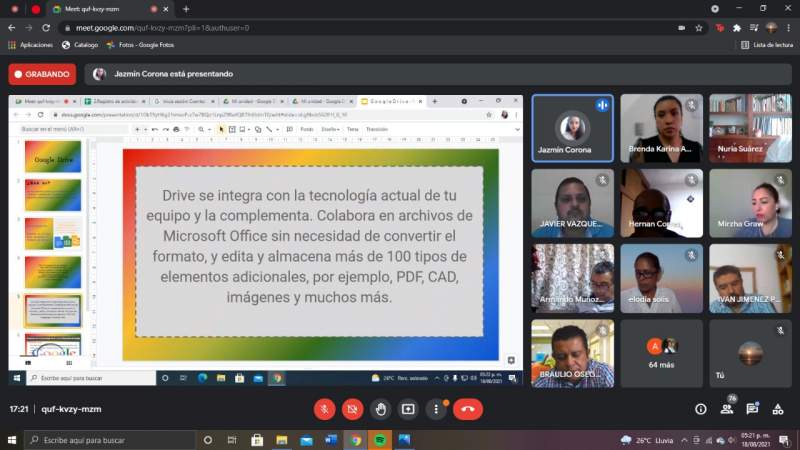Select your own 'Tú' tile
Viewport: 800px width, 450px height.
click(750, 354)
